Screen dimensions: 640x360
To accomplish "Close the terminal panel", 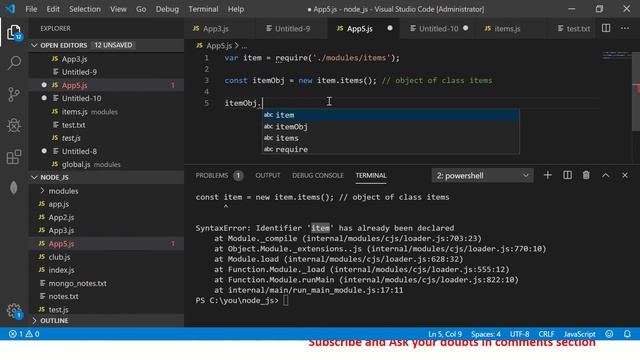I will [624, 175].
